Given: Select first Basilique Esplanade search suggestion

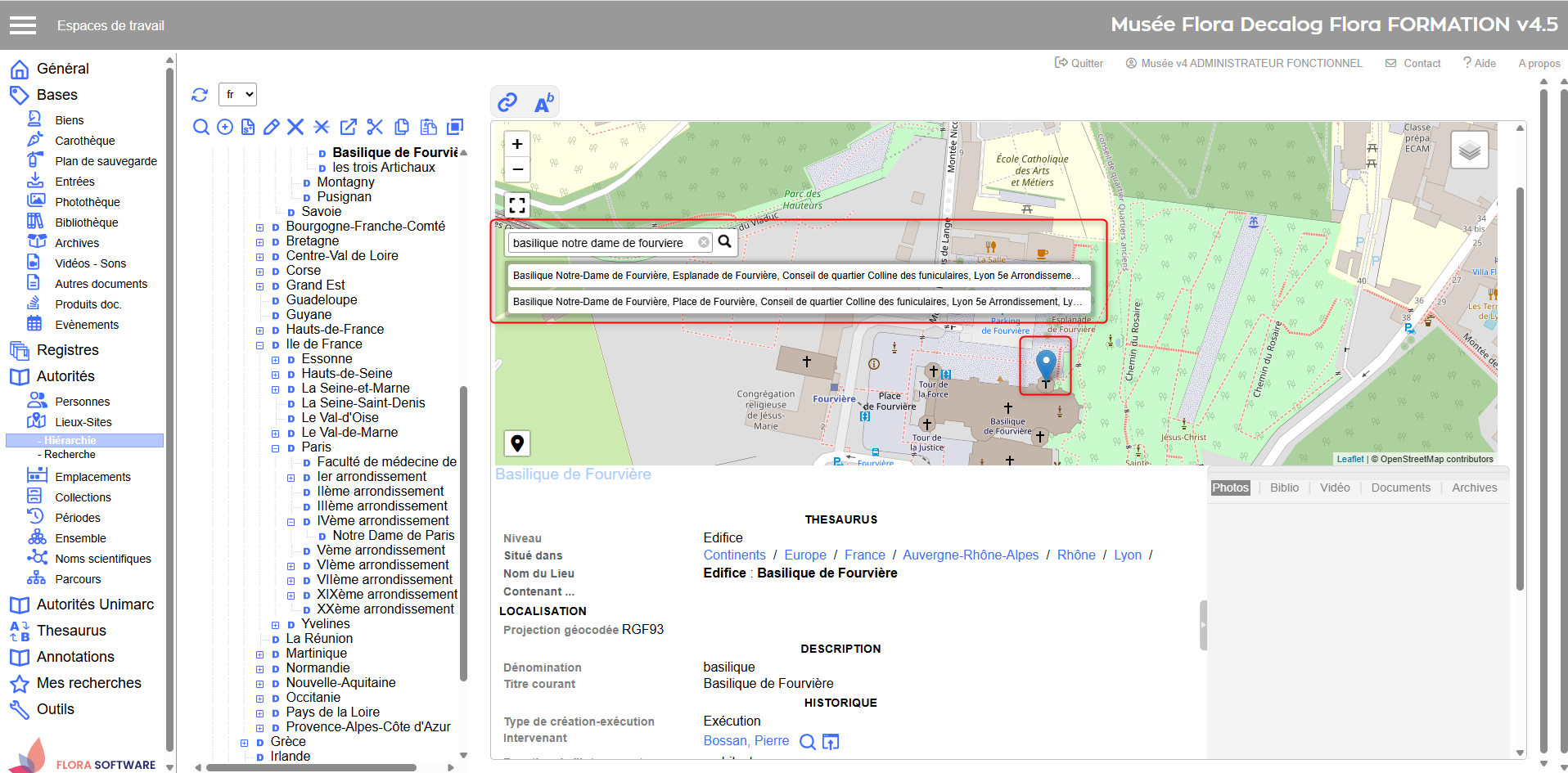Looking at the screenshot, I should coord(797,276).
